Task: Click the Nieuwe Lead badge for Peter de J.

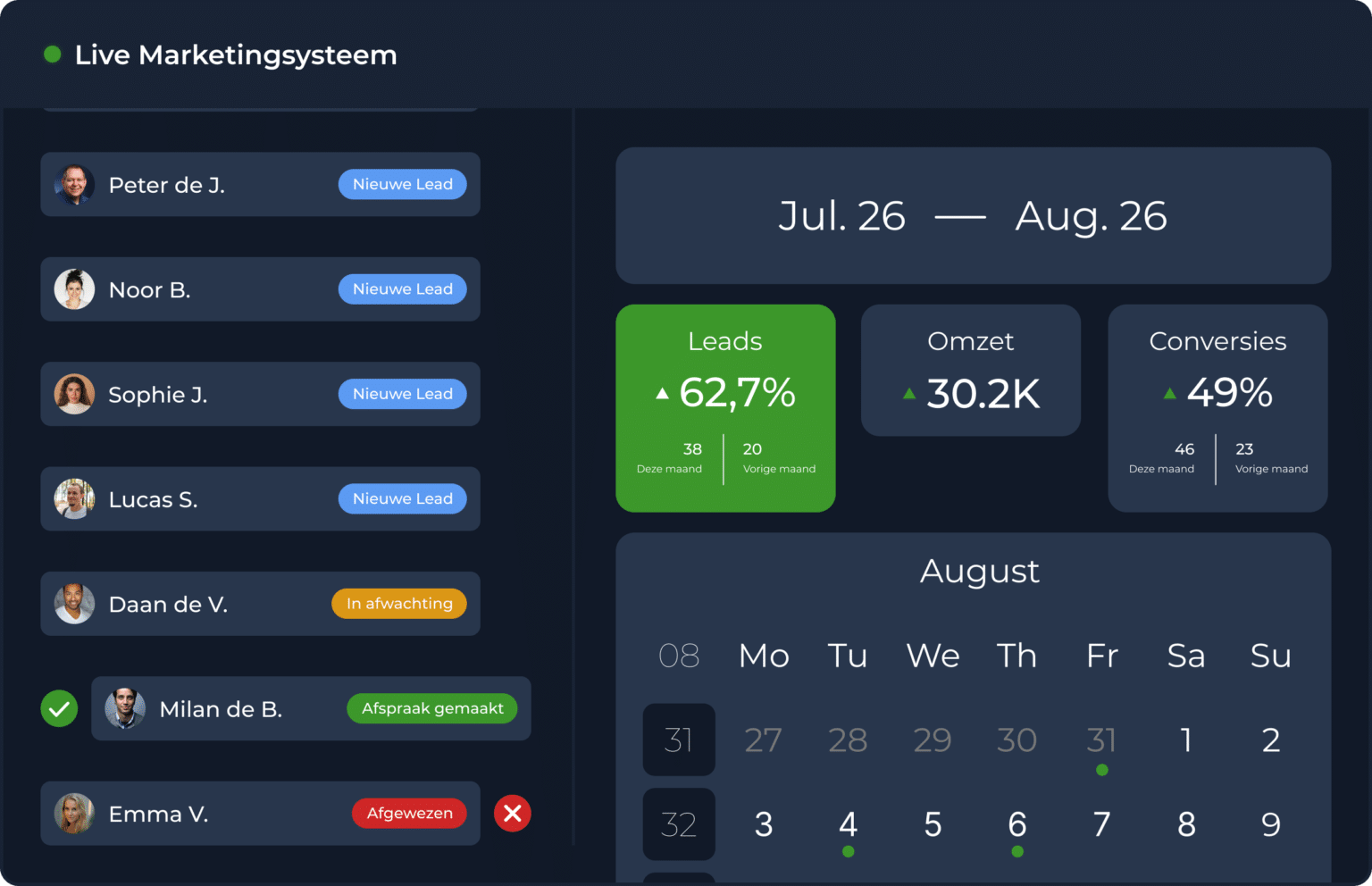Action: [403, 184]
